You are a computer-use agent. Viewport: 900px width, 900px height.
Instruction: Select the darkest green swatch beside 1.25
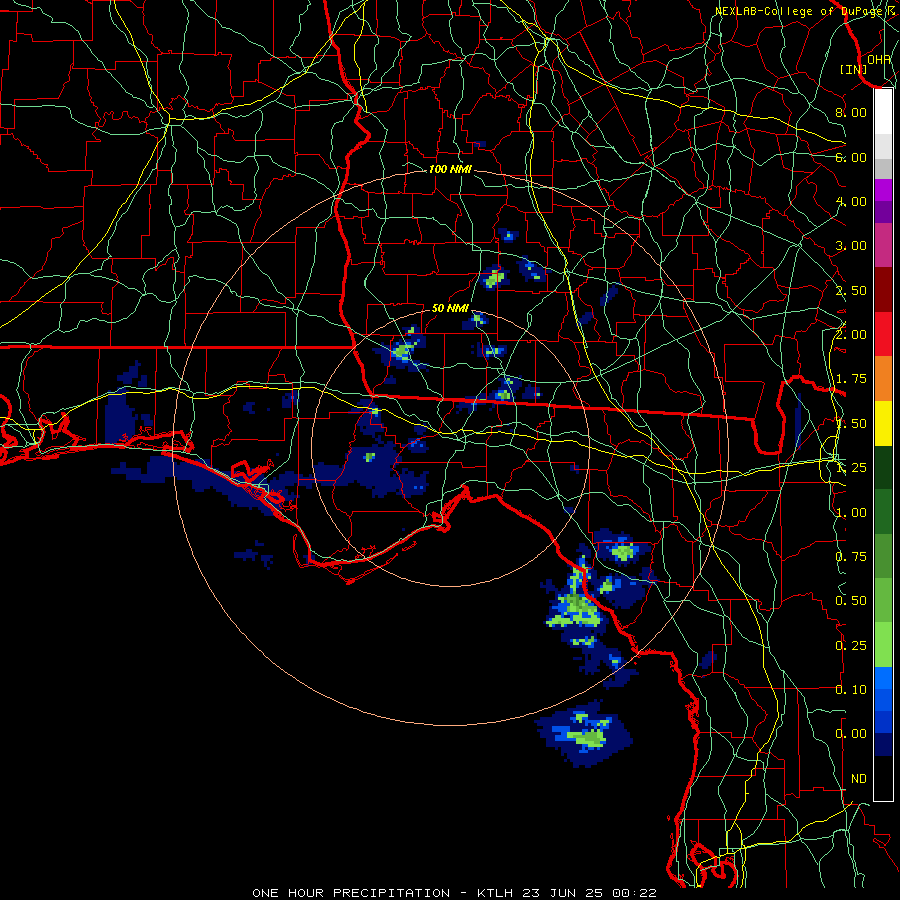click(x=883, y=467)
